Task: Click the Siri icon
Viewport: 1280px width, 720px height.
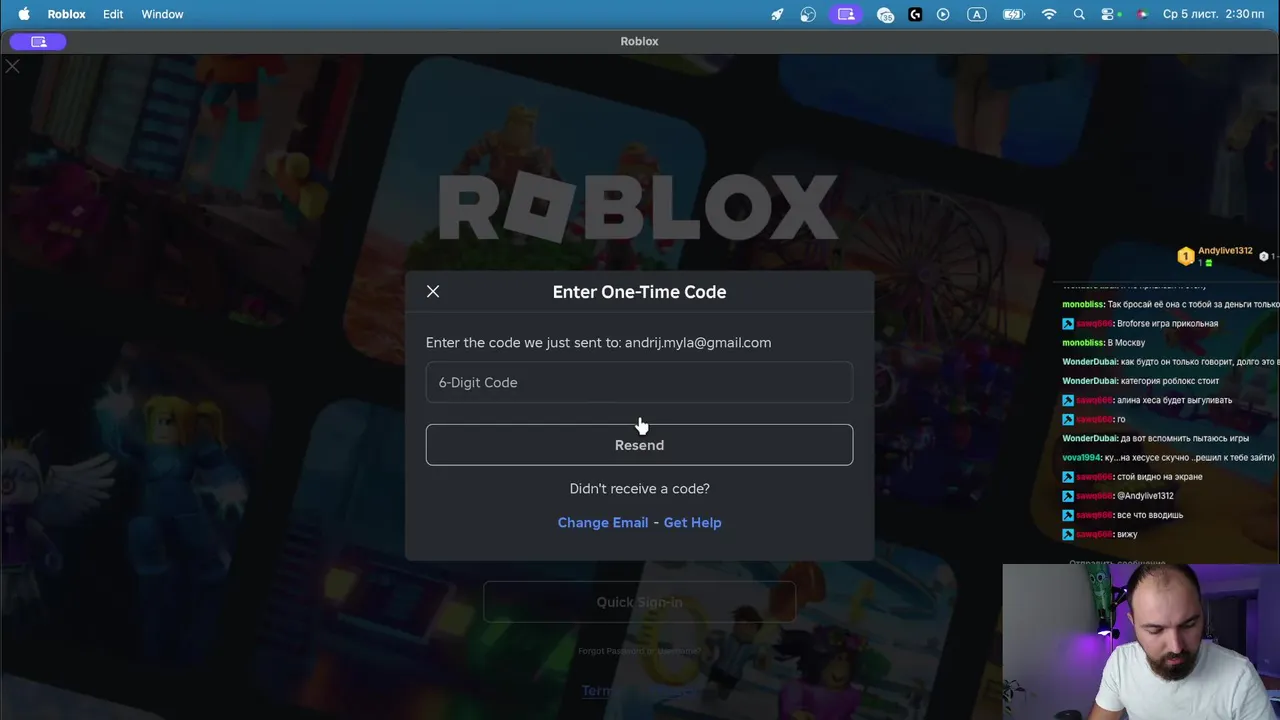Action: (x=1142, y=14)
